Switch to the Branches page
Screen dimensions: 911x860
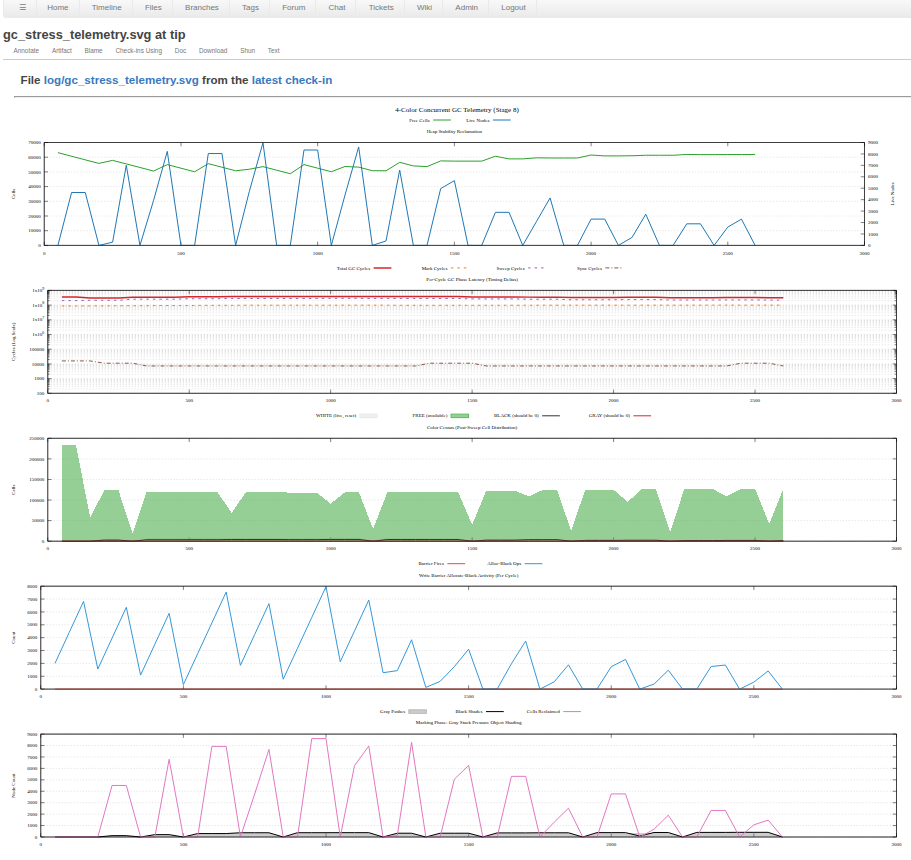click(201, 7)
